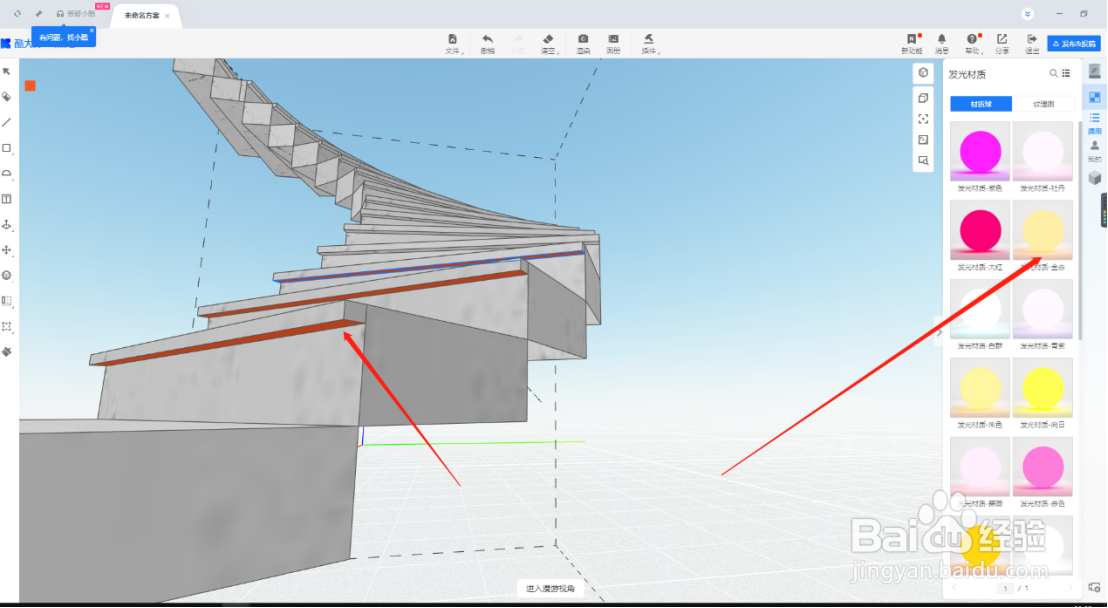Switch to the 未命名方案 tab
Screen dimensions: 1108x608
pyautogui.click(x=141, y=15)
